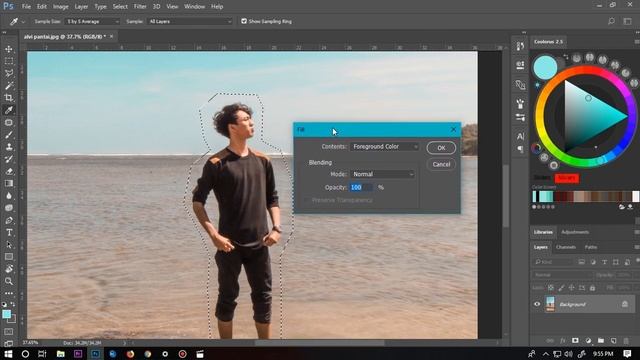Image resolution: width=640 pixels, height=360 pixels.
Task: Open Firefox from the Windows taskbar
Action: tap(130, 354)
